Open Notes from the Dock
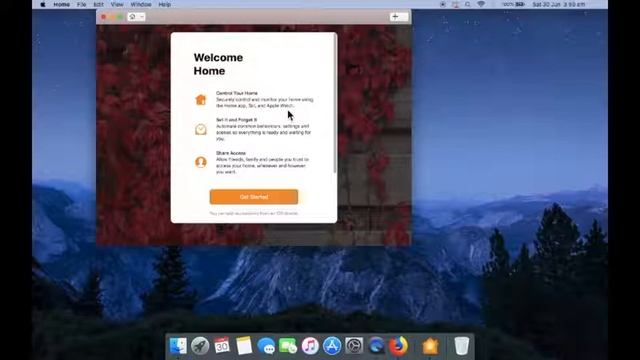 click(x=244, y=346)
